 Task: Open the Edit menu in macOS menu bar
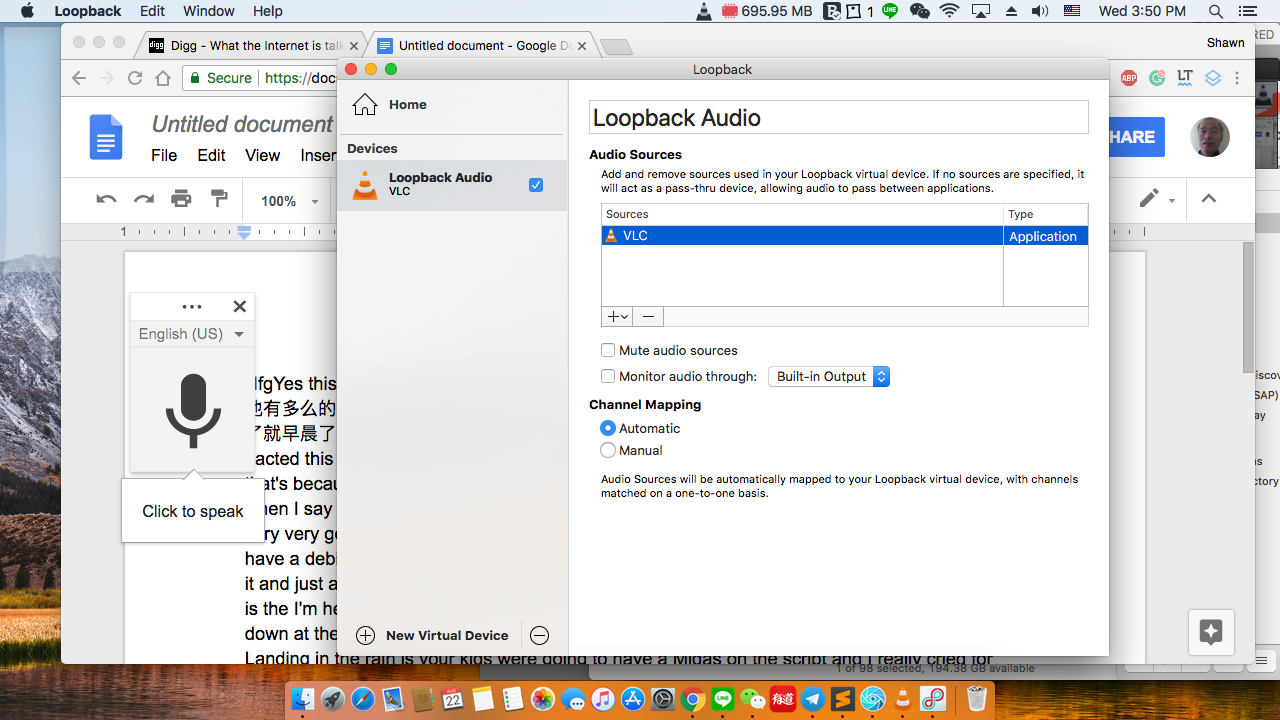152,11
